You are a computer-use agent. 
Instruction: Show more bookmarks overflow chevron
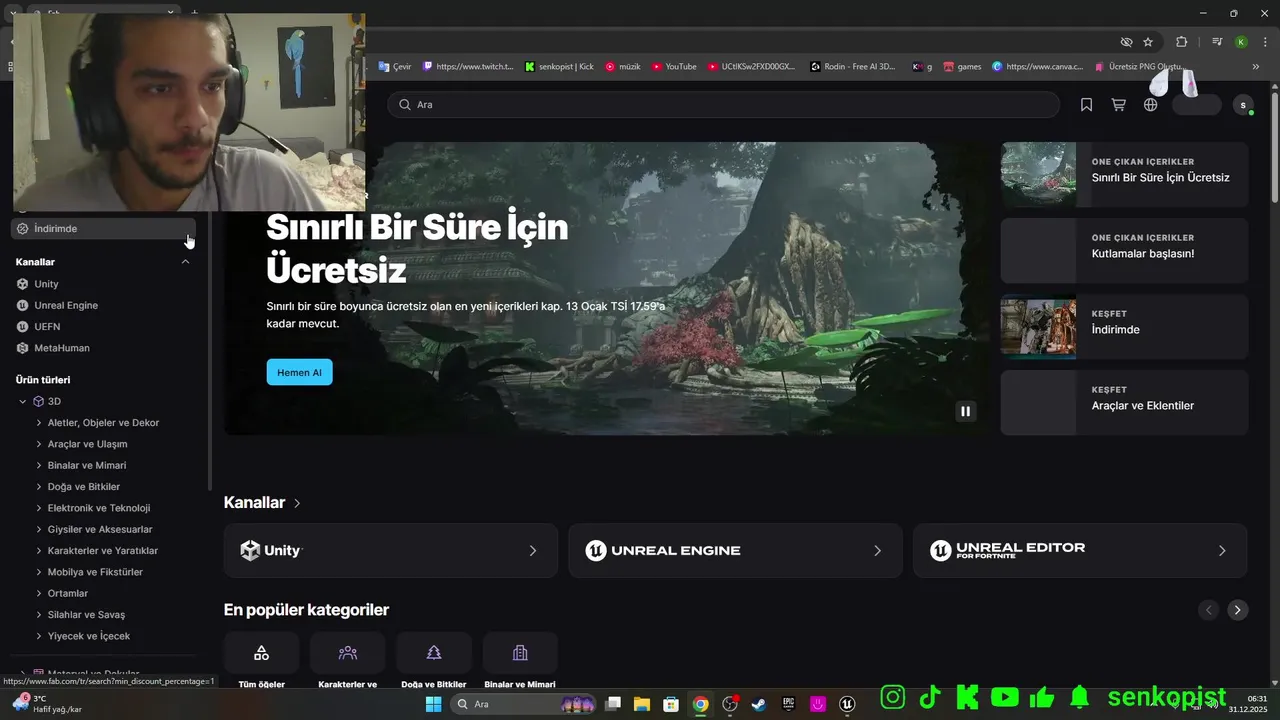pyautogui.click(x=1256, y=67)
